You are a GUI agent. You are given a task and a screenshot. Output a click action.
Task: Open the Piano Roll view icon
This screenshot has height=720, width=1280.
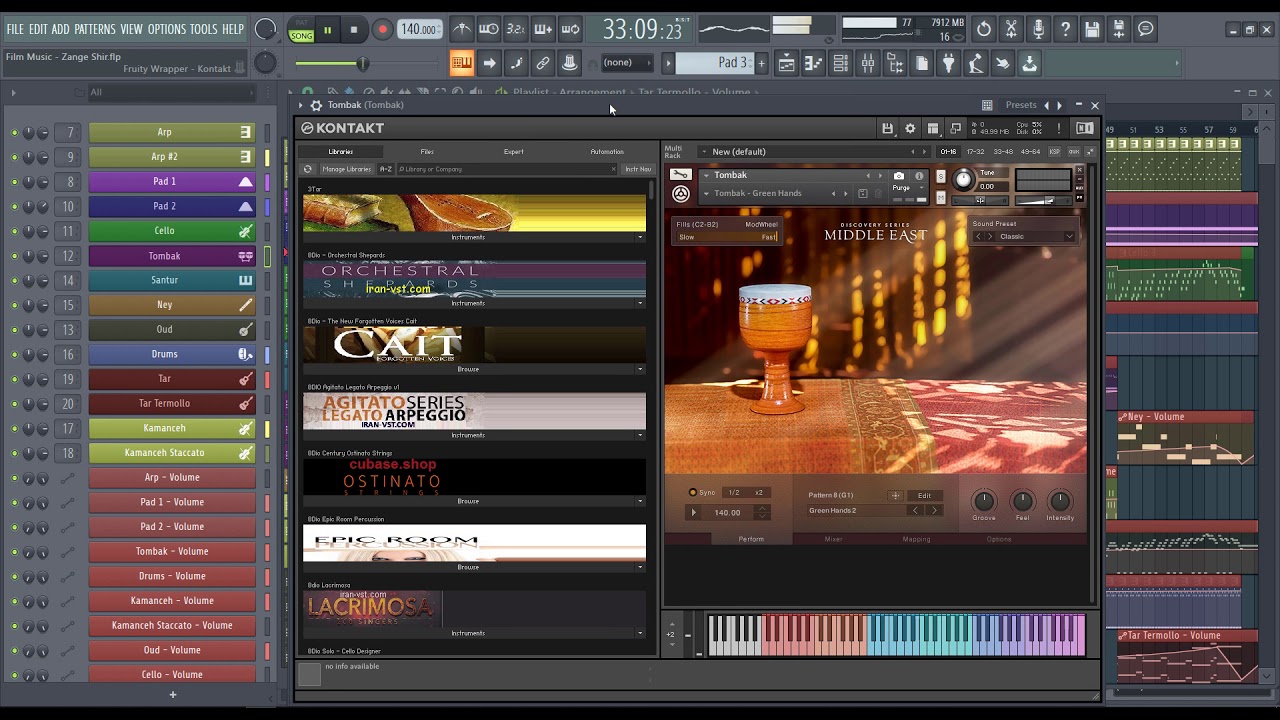tap(813, 64)
